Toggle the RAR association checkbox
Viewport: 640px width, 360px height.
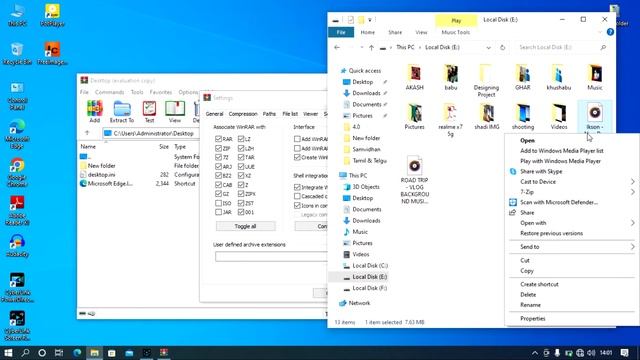click(218, 139)
